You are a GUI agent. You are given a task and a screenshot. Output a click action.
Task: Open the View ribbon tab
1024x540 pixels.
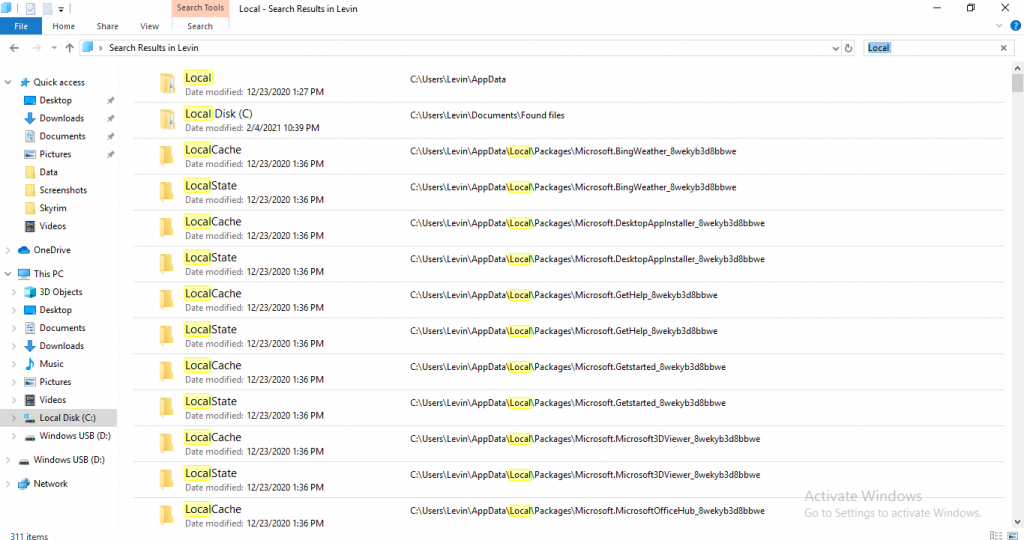click(149, 26)
